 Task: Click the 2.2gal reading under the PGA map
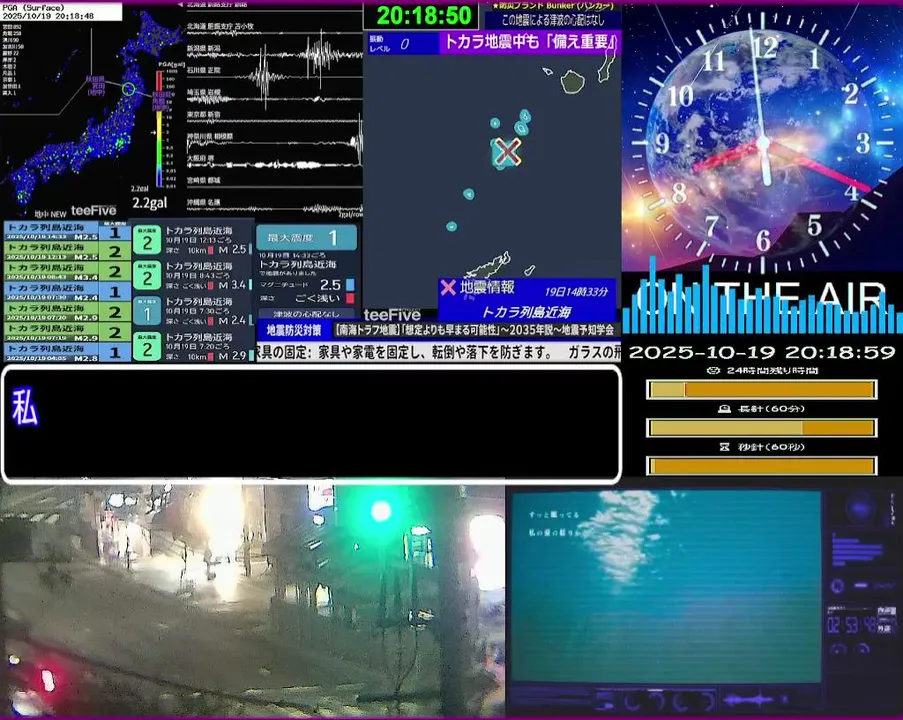click(150, 203)
